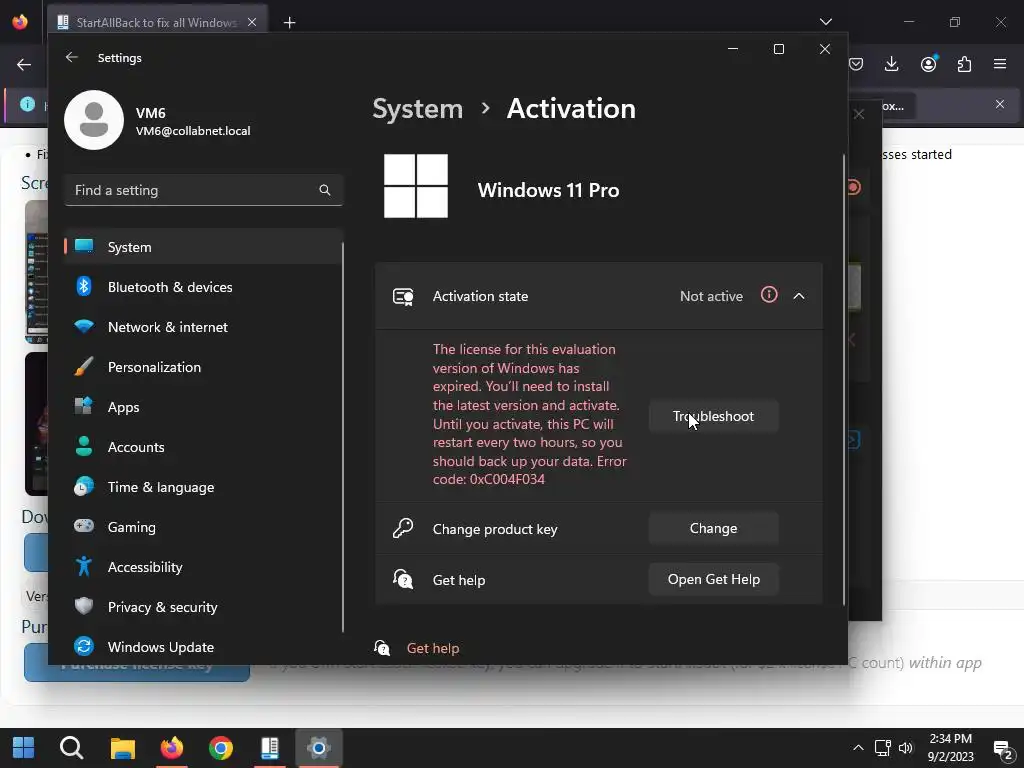Click Save to Pocket icon in Firefox

coord(856,64)
